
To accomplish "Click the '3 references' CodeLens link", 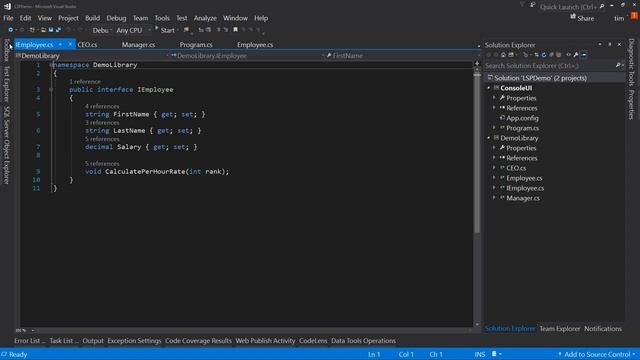I will pos(102,122).
